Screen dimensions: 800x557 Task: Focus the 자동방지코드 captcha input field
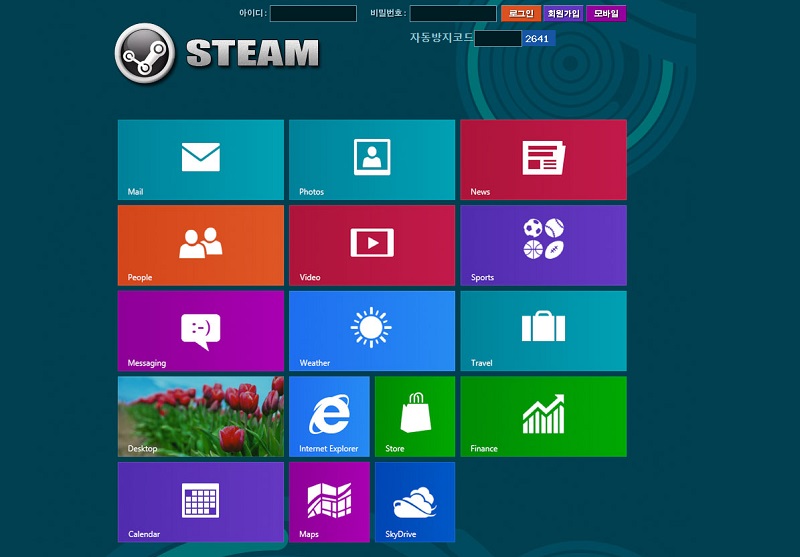pos(497,38)
